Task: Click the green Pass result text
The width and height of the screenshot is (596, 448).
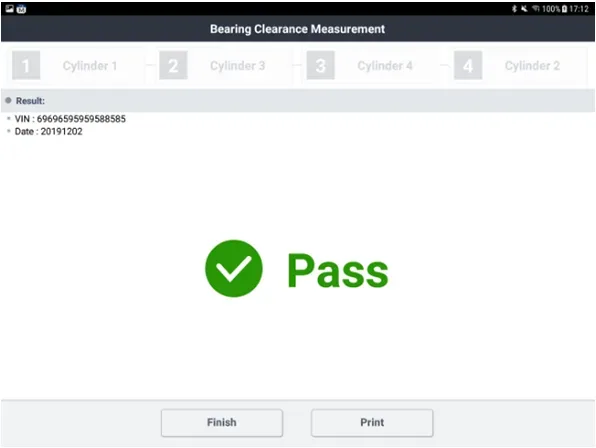Action: click(x=338, y=270)
